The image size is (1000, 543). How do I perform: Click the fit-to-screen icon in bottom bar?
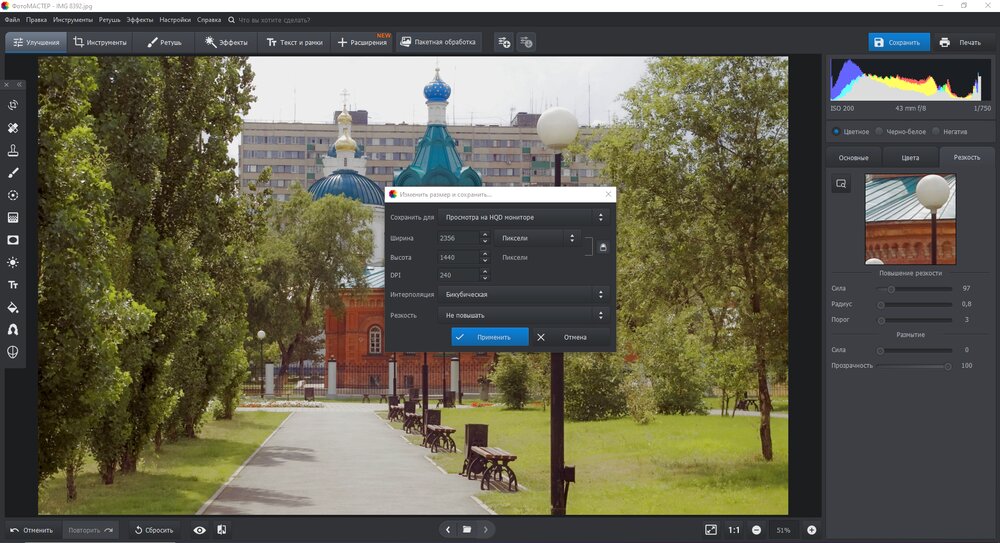pos(710,530)
